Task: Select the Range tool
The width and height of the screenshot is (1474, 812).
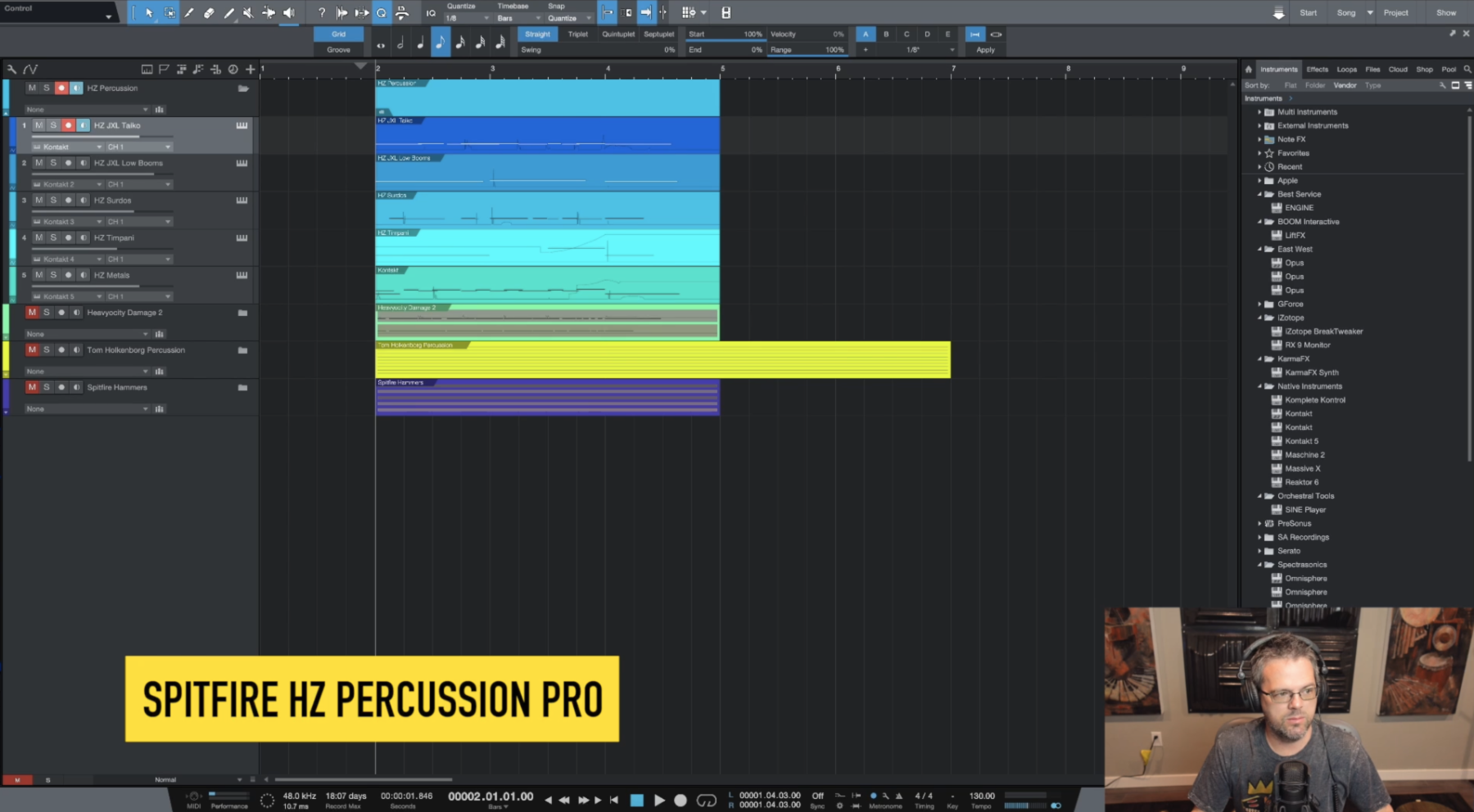Action: 170,12
